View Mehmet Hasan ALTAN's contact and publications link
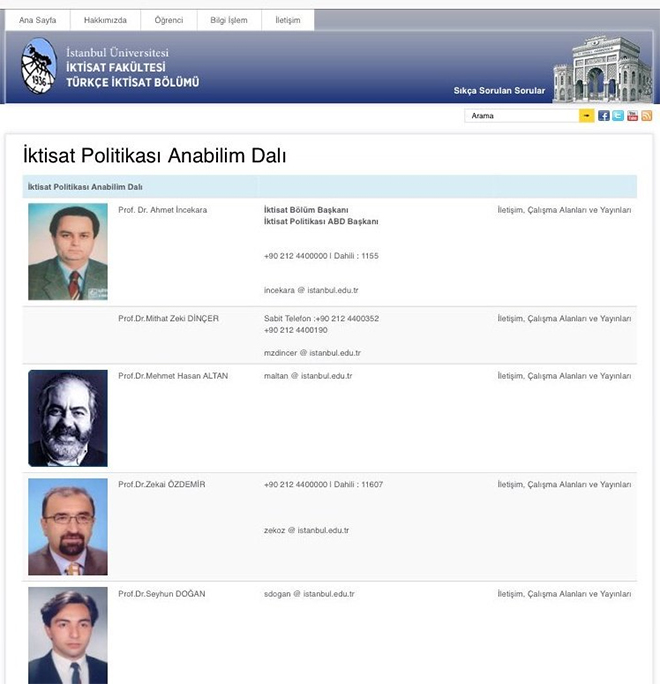 564,376
